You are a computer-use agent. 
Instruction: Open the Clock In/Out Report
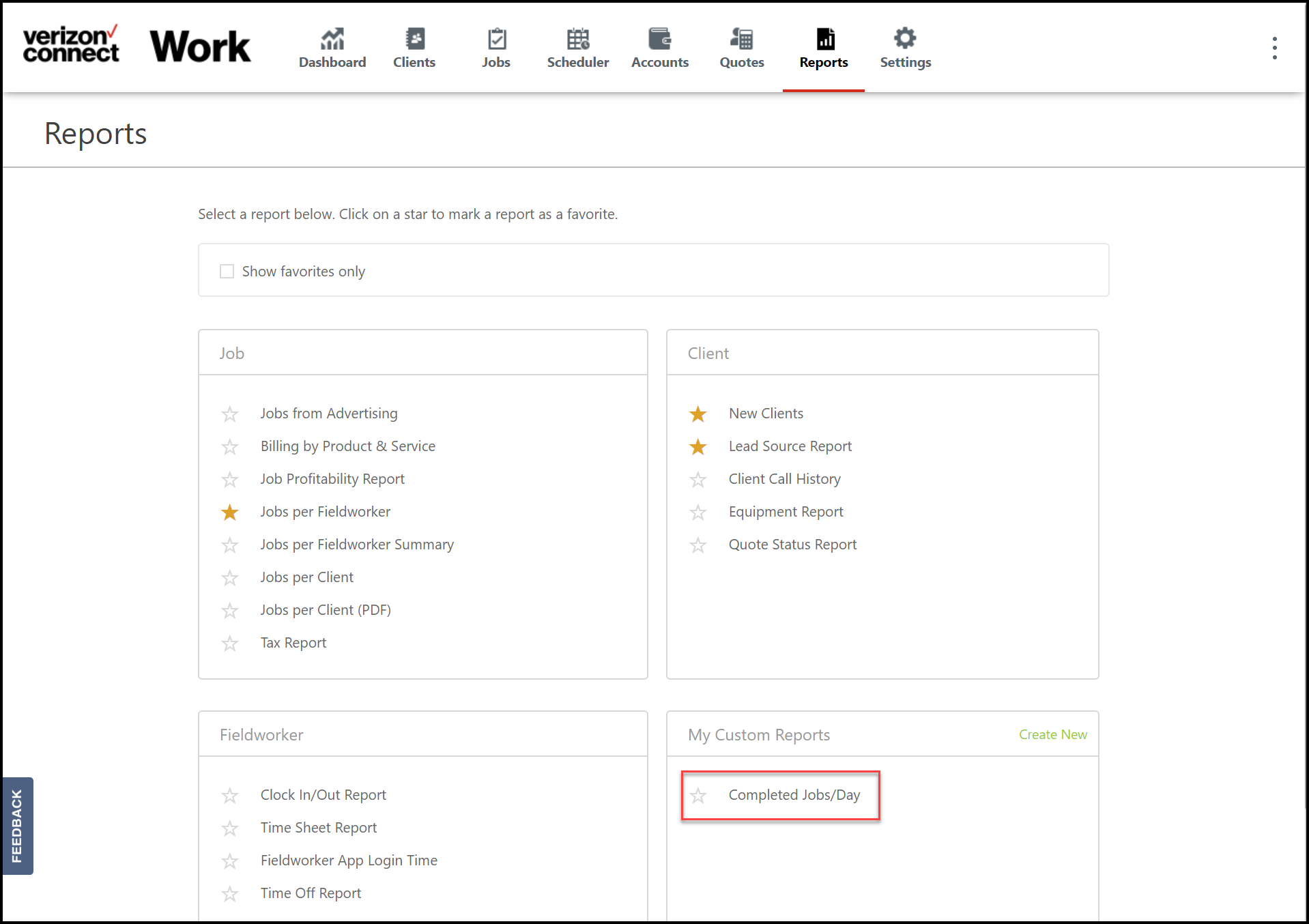pyautogui.click(x=323, y=795)
